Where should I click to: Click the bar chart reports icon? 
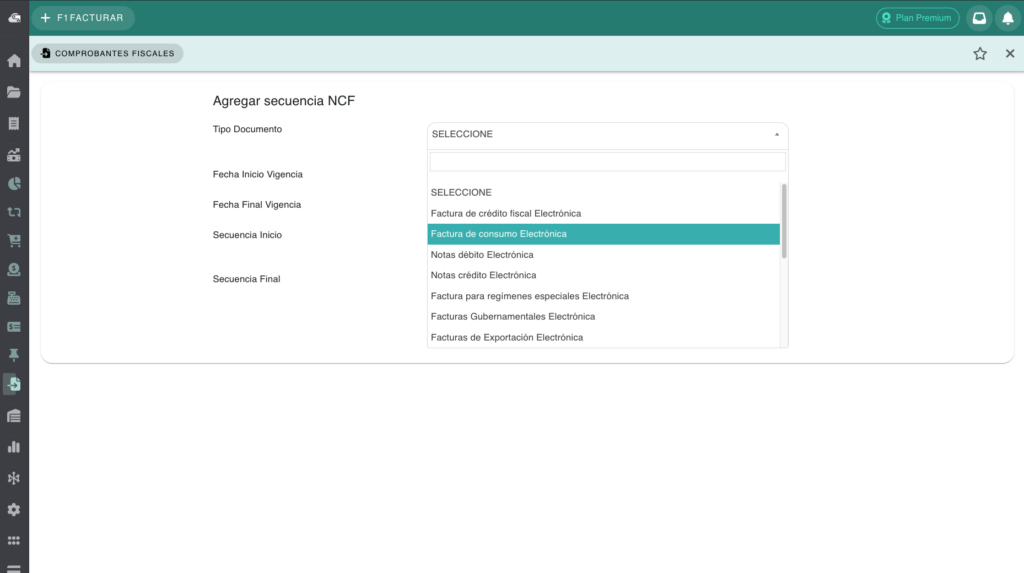(x=14, y=447)
